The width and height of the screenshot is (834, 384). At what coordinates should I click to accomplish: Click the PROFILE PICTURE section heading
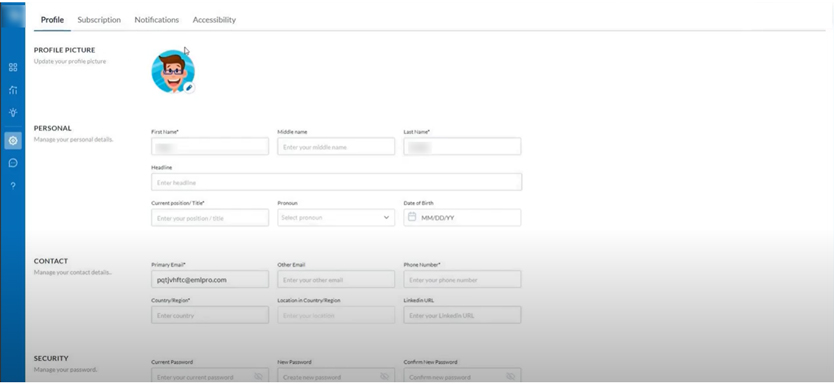pyautogui.click(x=64, y=50)
